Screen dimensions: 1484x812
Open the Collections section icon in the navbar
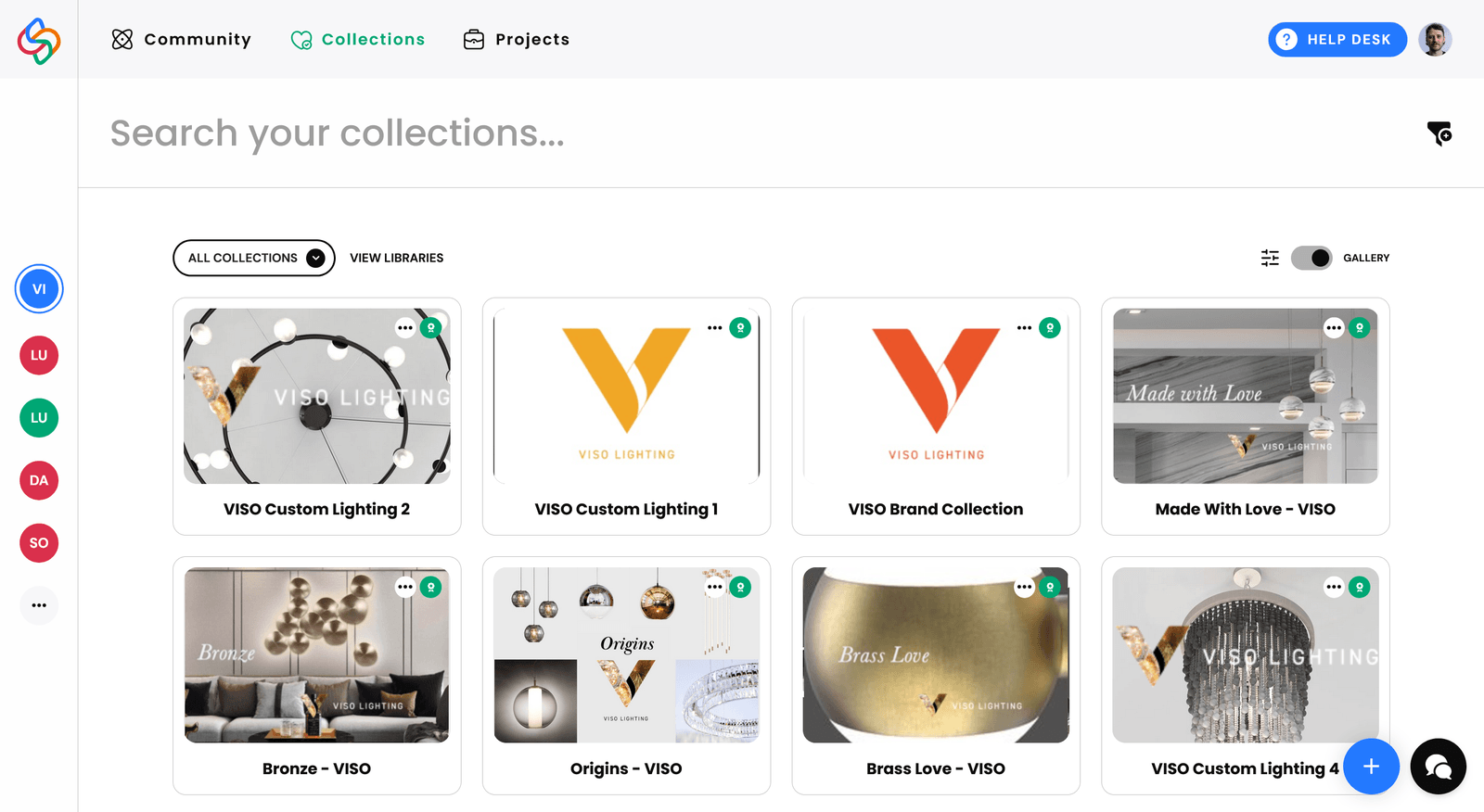coord(301,39)
